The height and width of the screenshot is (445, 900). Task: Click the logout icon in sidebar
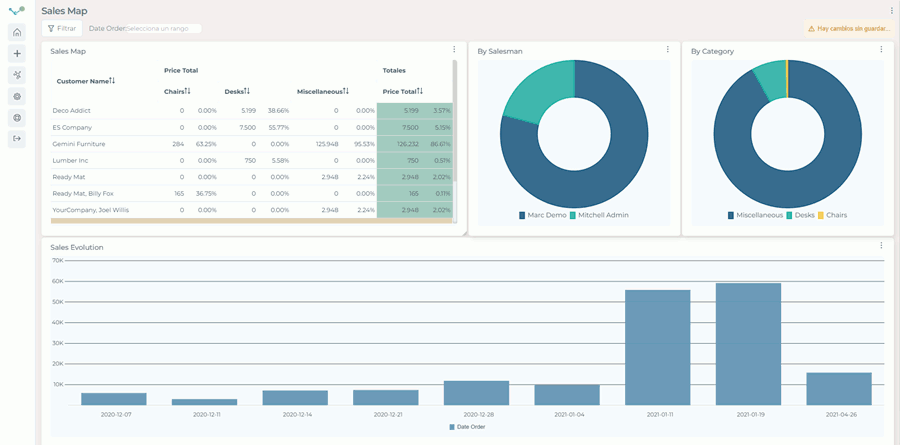17,139
